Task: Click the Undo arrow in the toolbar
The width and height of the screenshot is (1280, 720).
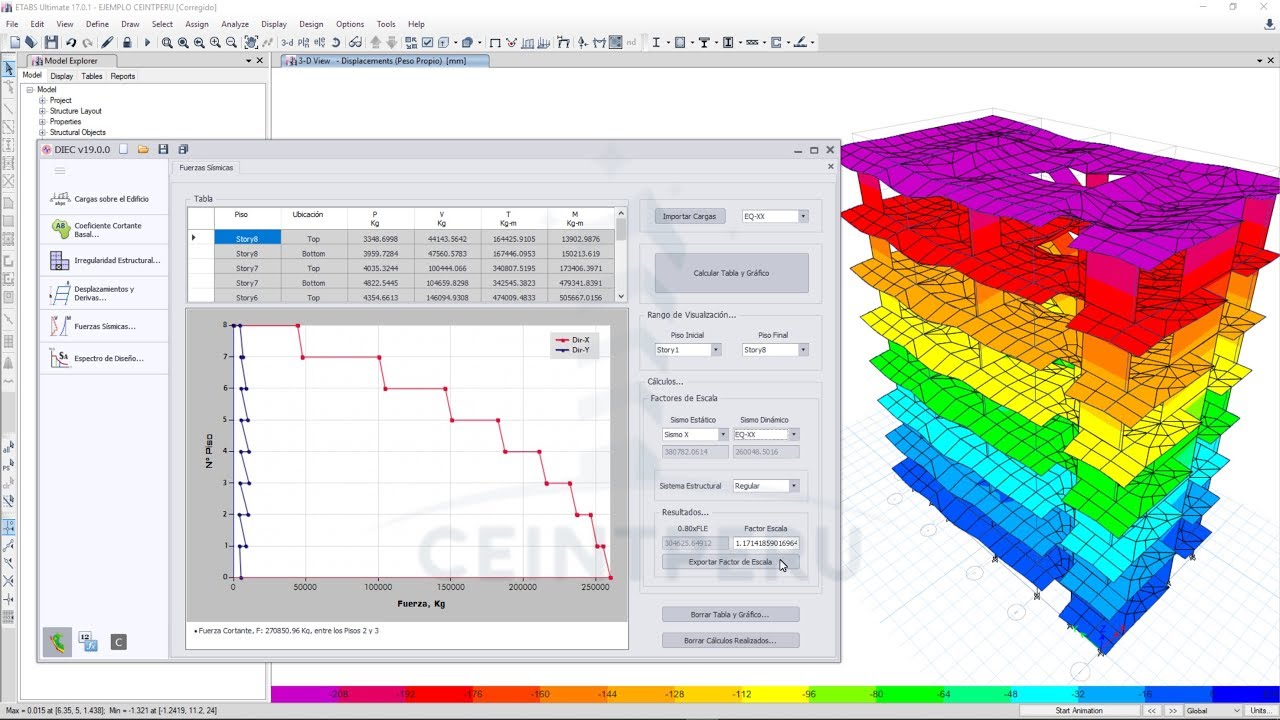Action: pyautogui.click(x=71, y=42)
